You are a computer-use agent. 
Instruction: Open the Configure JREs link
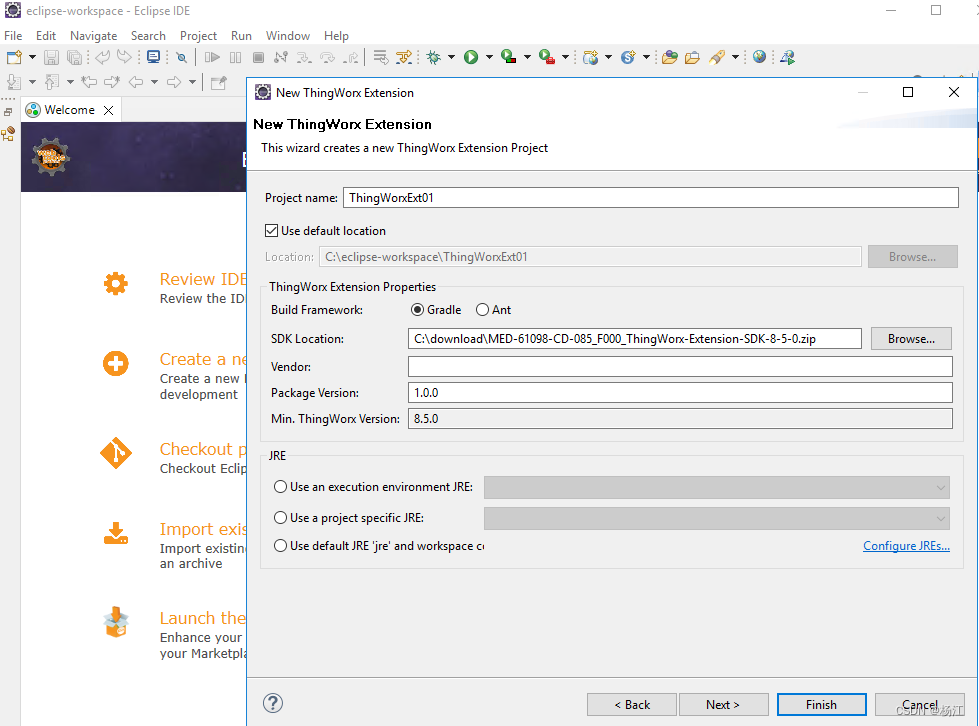[906, 546]
